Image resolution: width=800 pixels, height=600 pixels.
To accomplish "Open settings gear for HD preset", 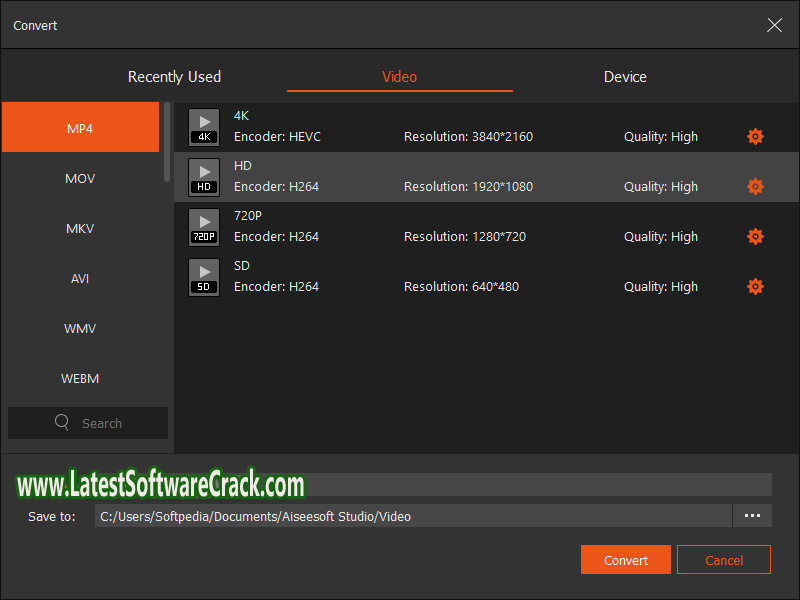I will (755, 187).
